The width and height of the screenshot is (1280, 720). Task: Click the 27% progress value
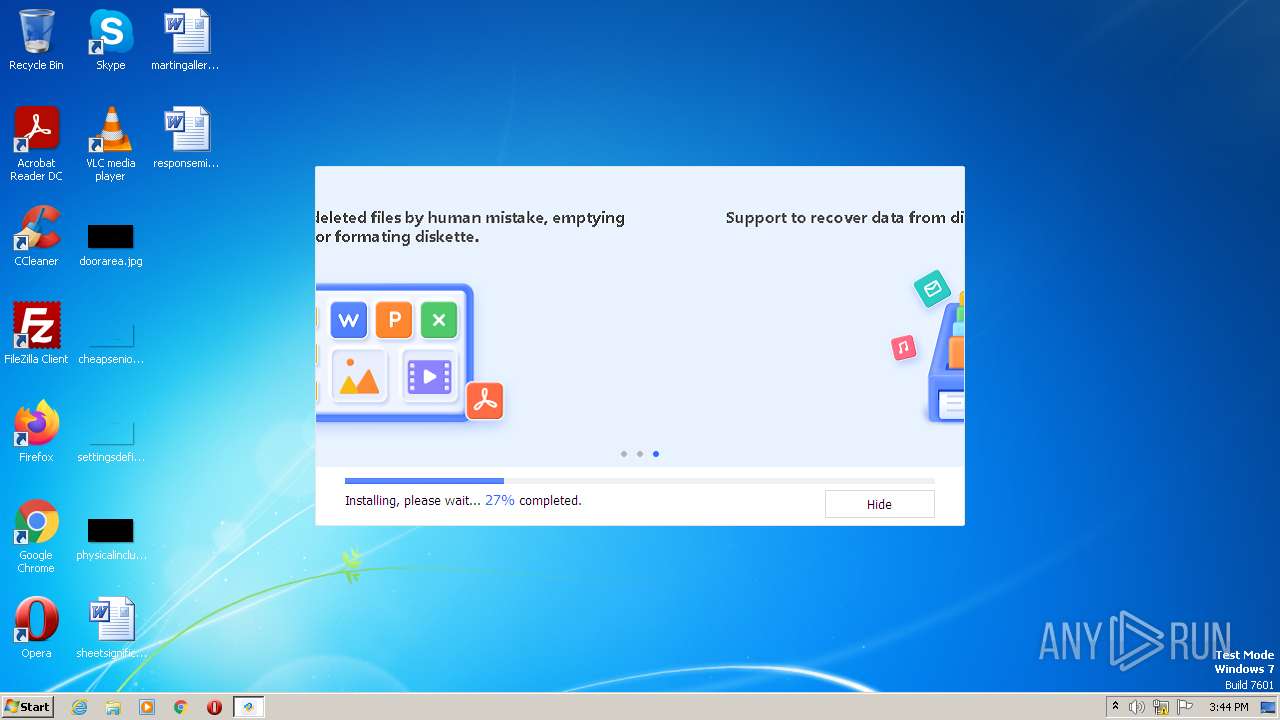point(500,500)
